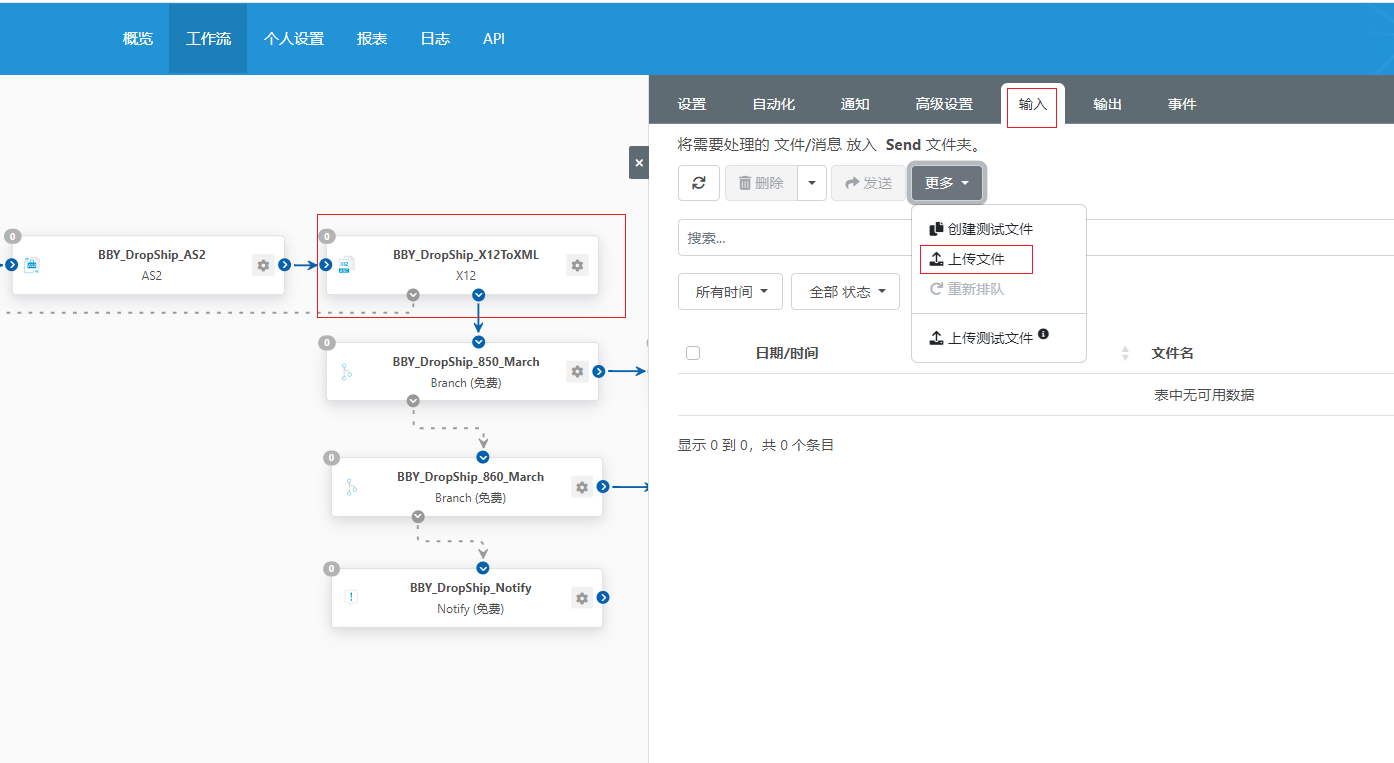This screenshot has height=763, width=1394.
Task: Click the refresh button in input toolbar
Action: pos(699,183)
